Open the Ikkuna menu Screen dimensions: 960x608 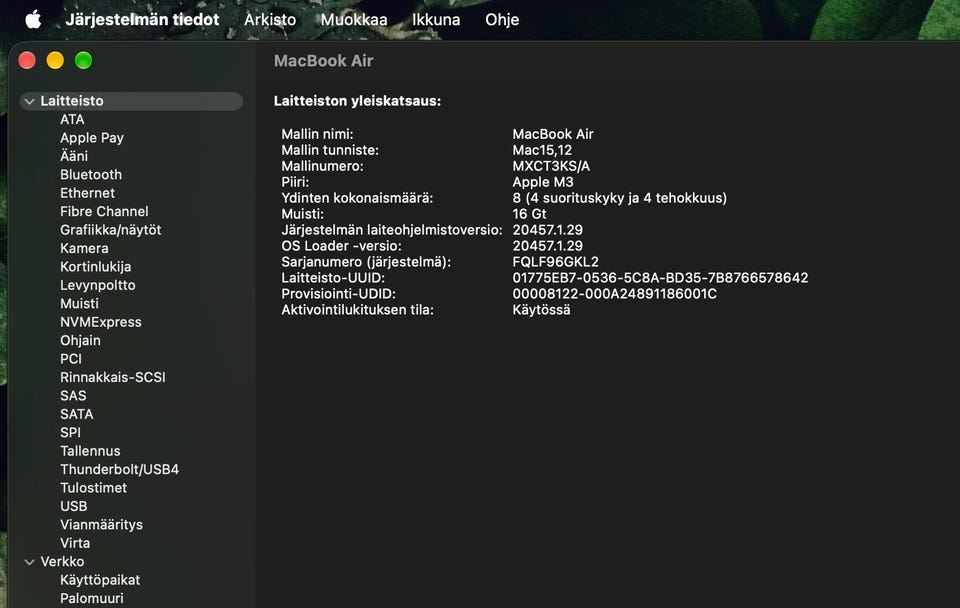pos(436,20)
